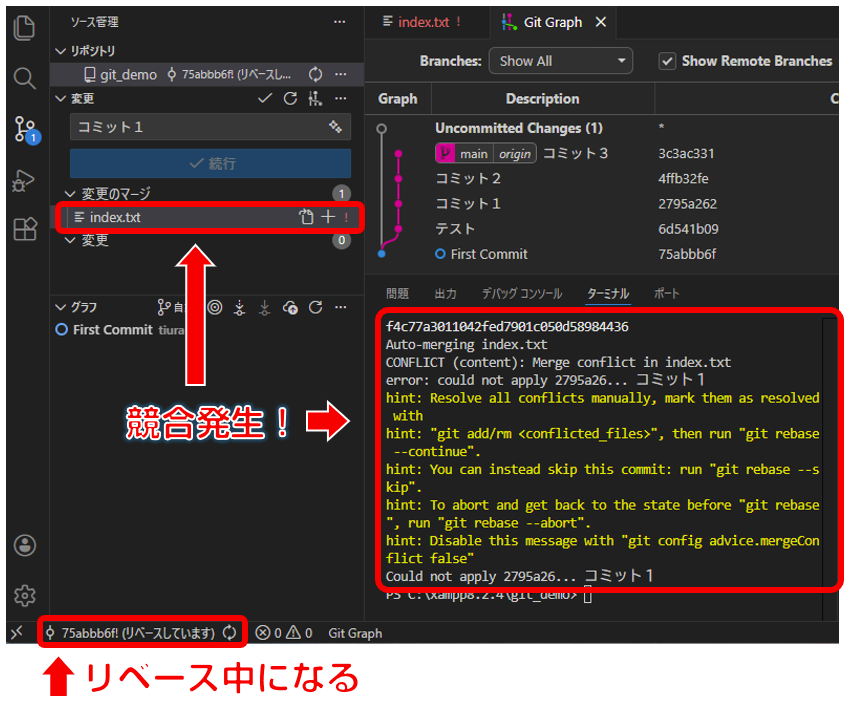Viewport: 851px width, 703px height.
Task: Click the commit checkmark icon in the 変更 header
Action: 265,98
